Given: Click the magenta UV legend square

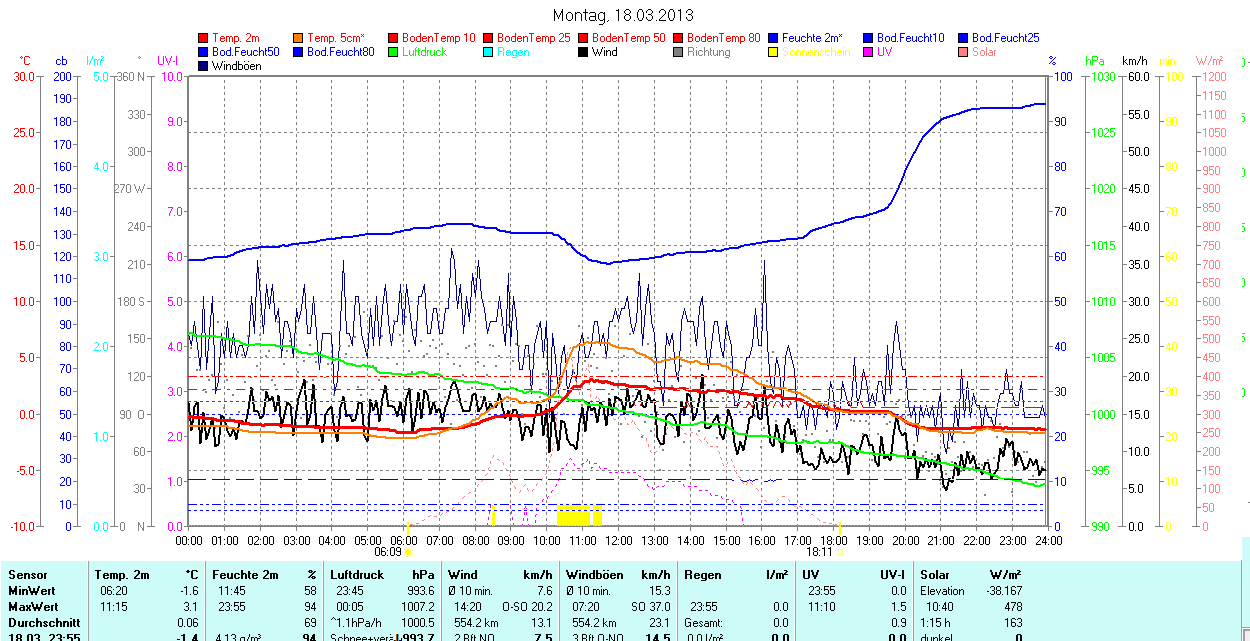Looking at the screenshot, I should point(869,52).
